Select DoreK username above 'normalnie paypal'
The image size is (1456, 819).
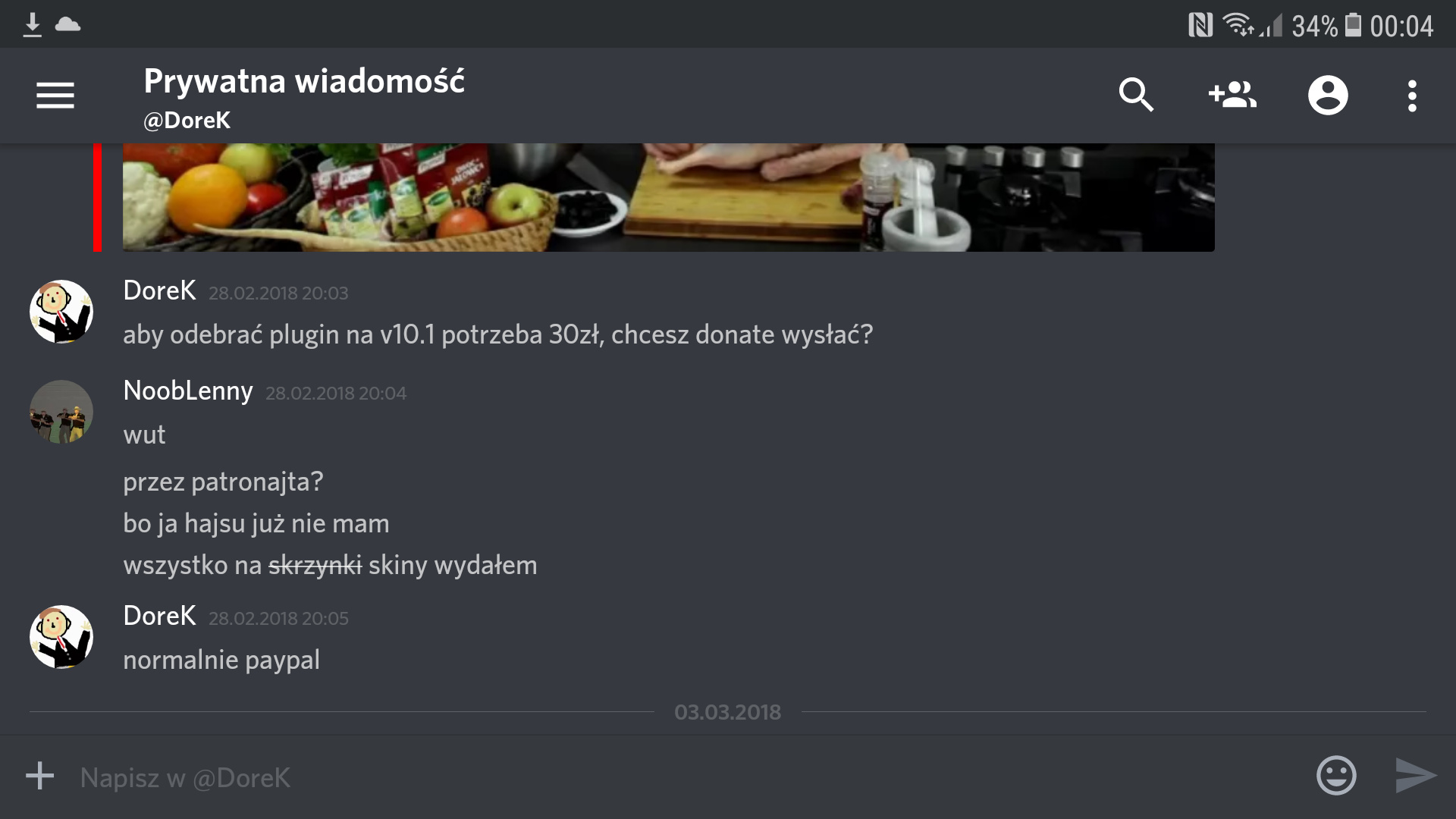coord(159,617)
